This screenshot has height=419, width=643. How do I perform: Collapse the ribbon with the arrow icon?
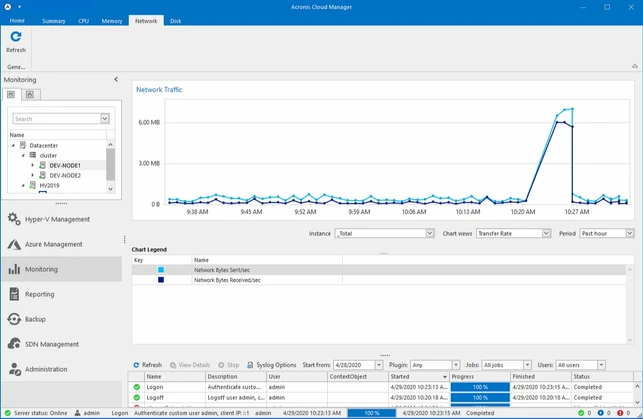point(635,66)
